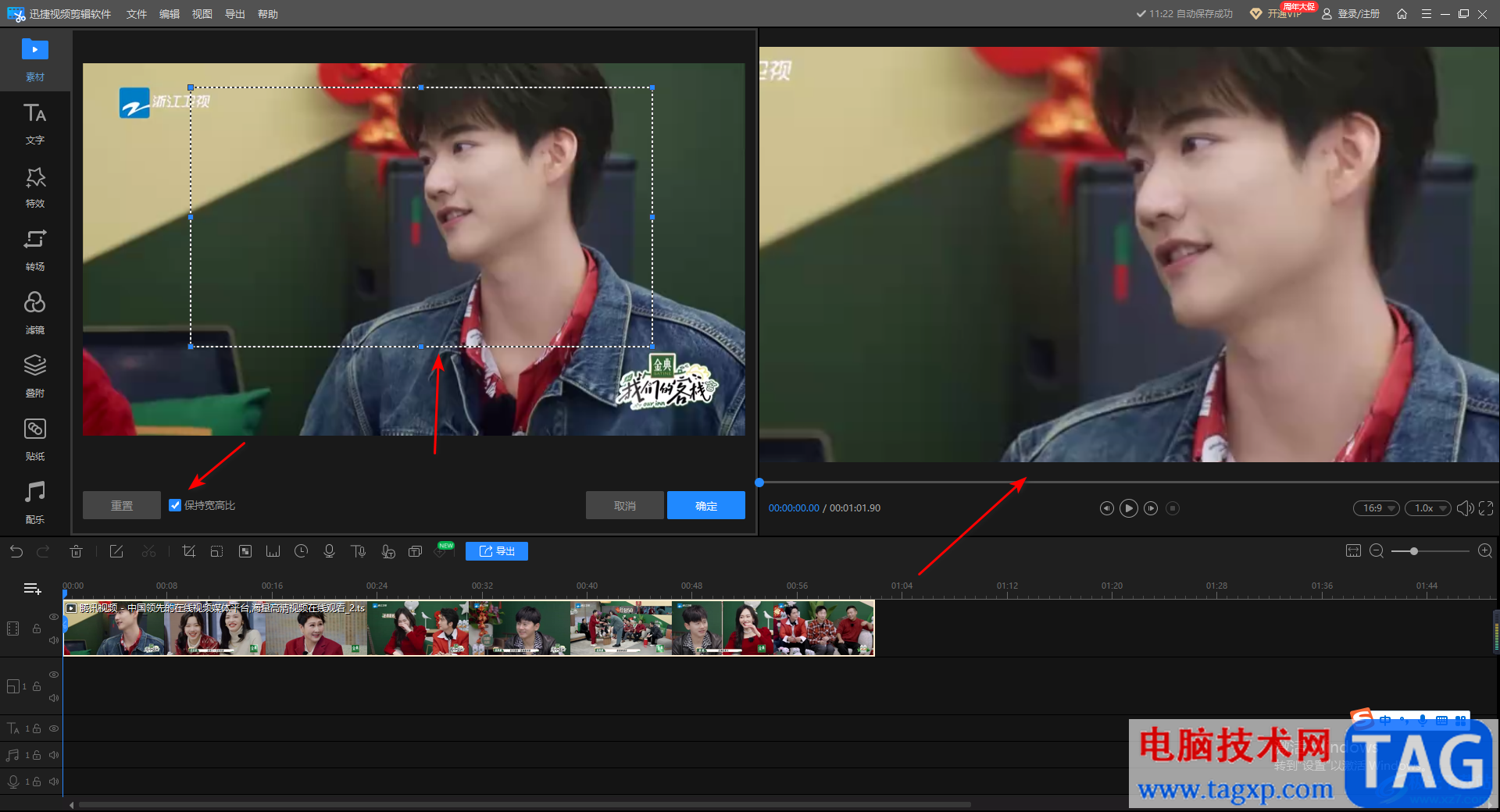
Task: Hide the main video track
Action: (54, 617)
